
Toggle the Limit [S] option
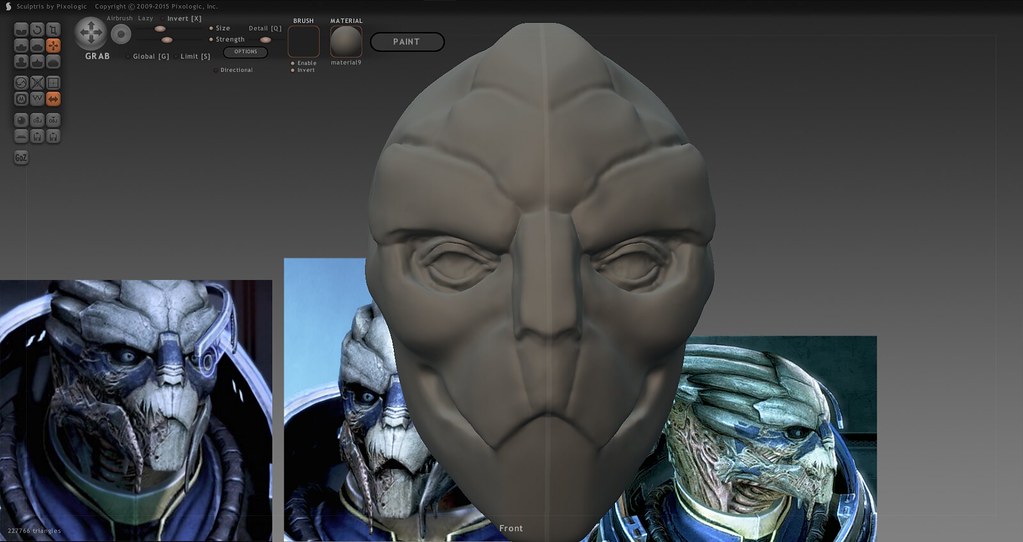(x=192, y=56)
